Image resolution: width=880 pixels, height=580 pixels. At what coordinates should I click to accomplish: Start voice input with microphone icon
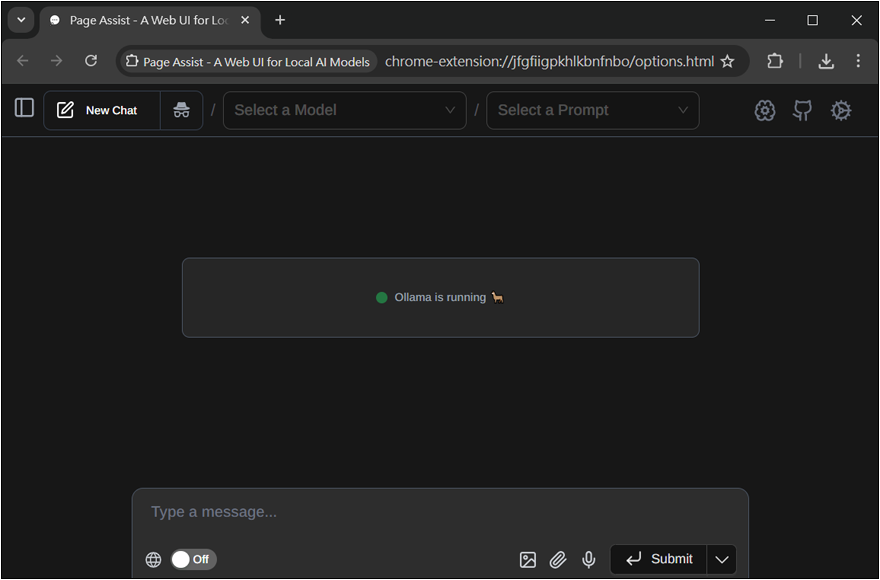(588, 559)
